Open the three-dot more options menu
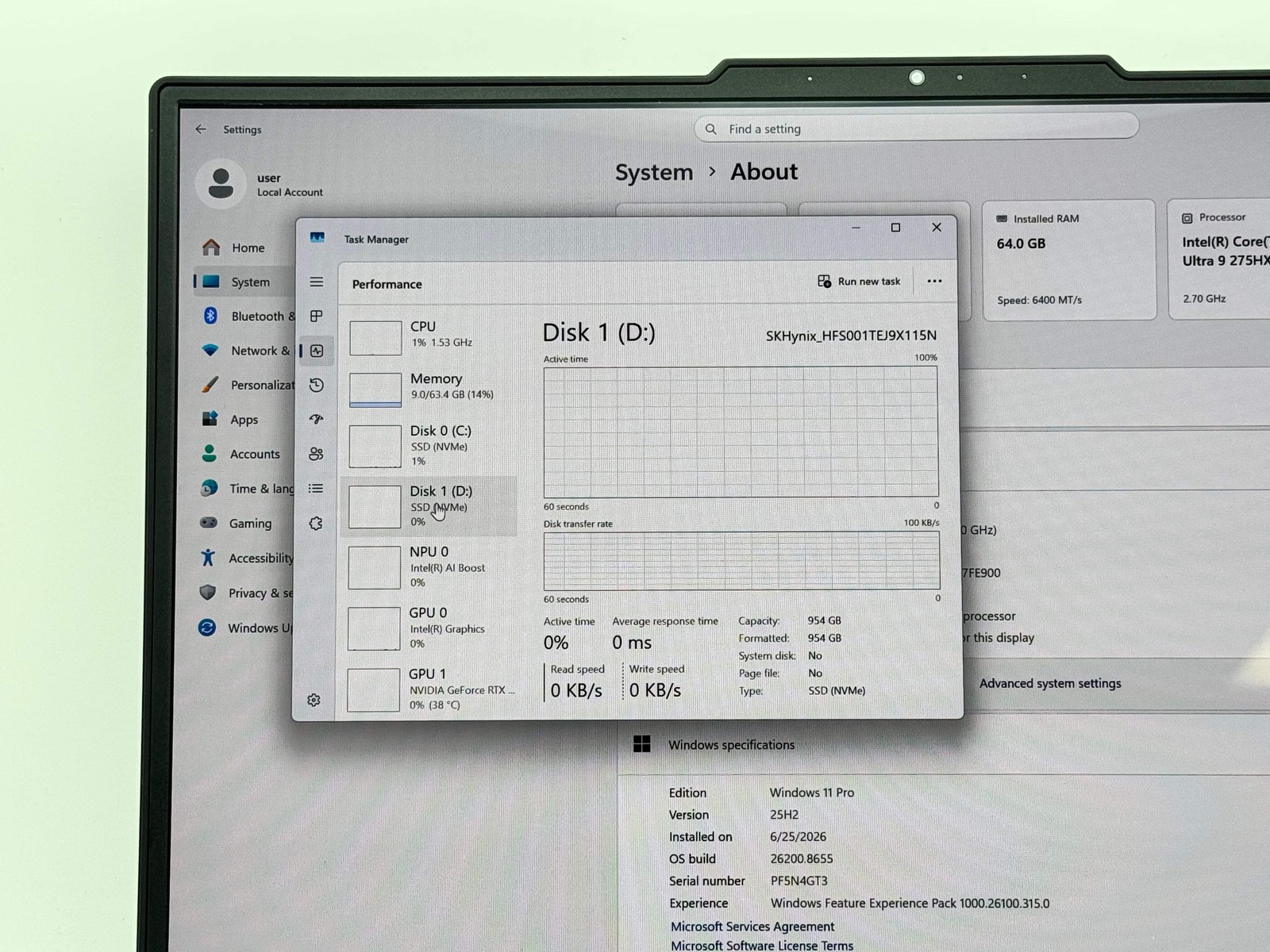 click(x=934, y=281)
